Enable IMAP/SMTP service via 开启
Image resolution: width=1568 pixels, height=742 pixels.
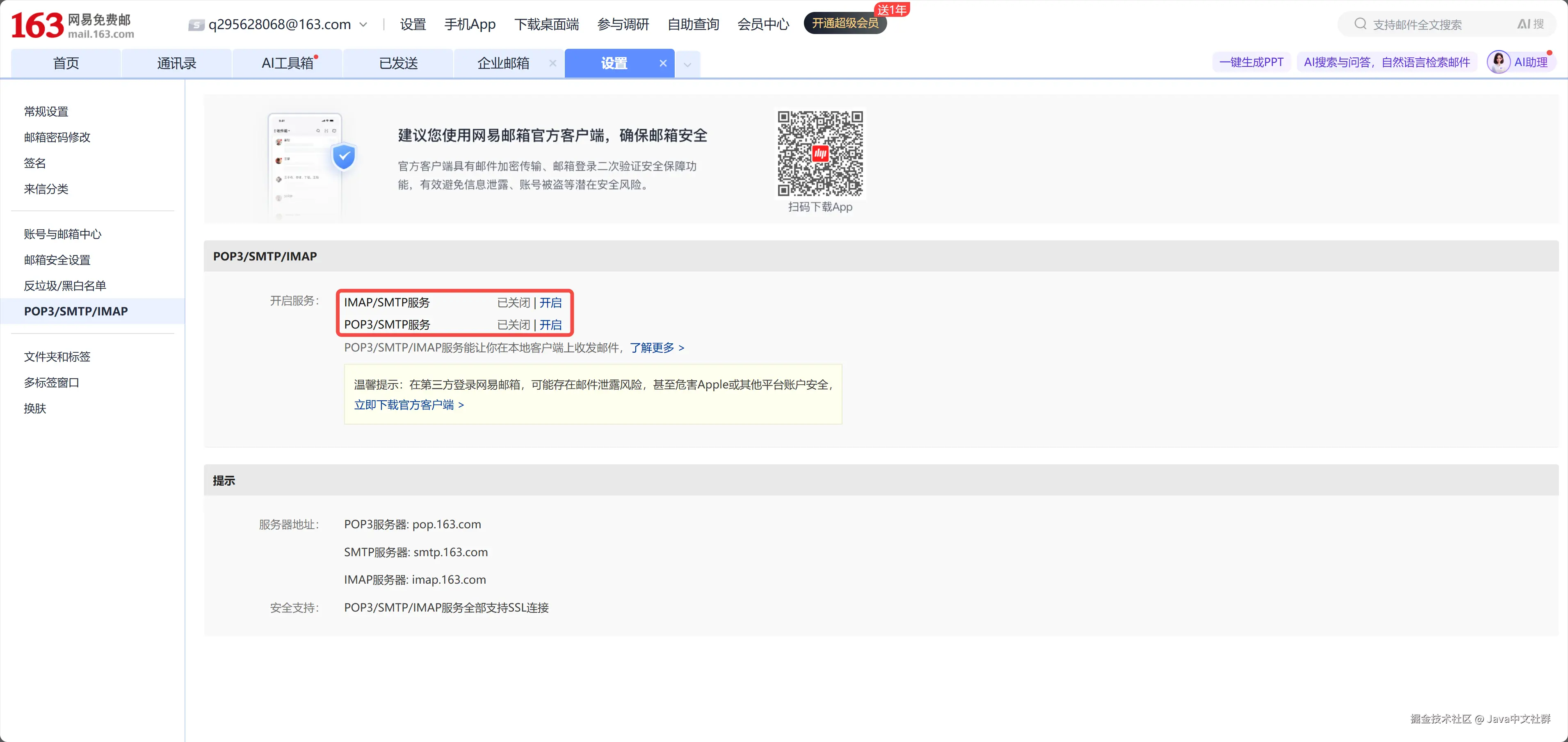click(x=550, y=303)
